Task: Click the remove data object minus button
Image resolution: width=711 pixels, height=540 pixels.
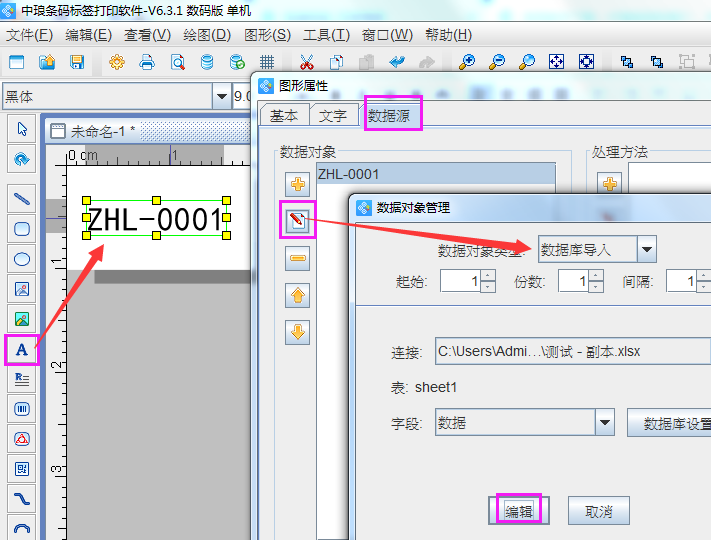Action: point(297,258)
